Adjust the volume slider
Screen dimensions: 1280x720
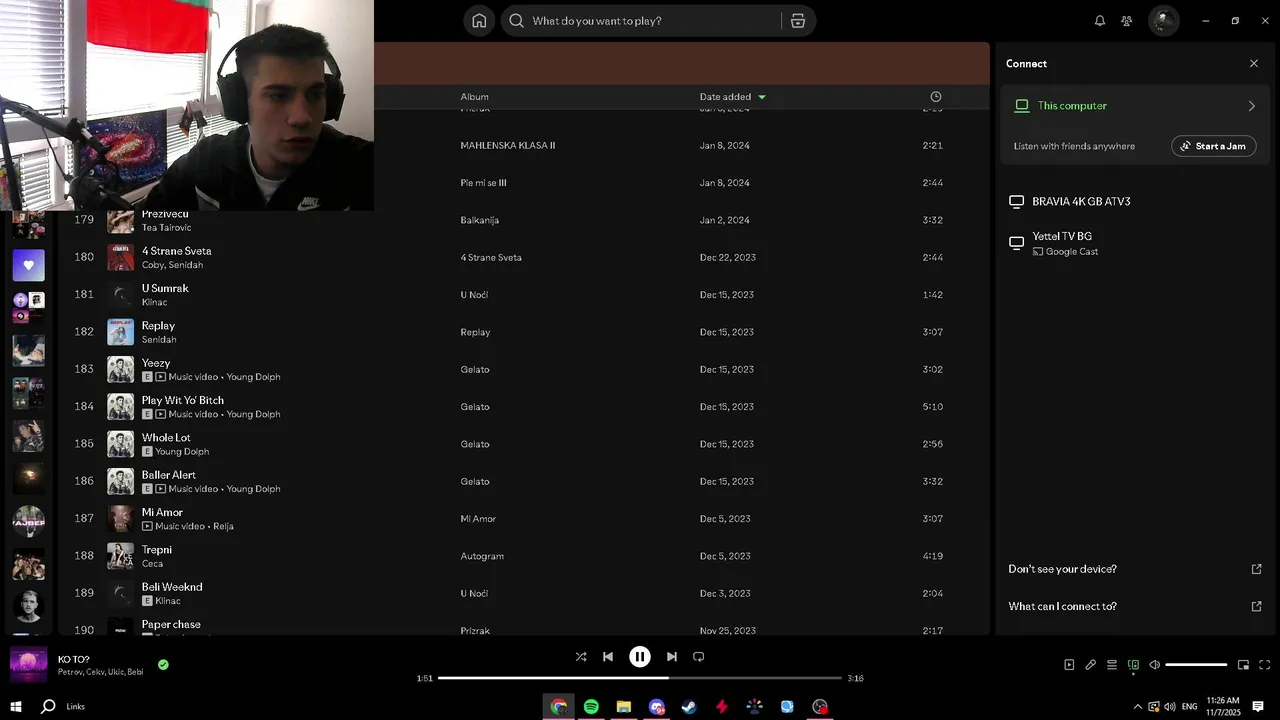click(1196, 665)
